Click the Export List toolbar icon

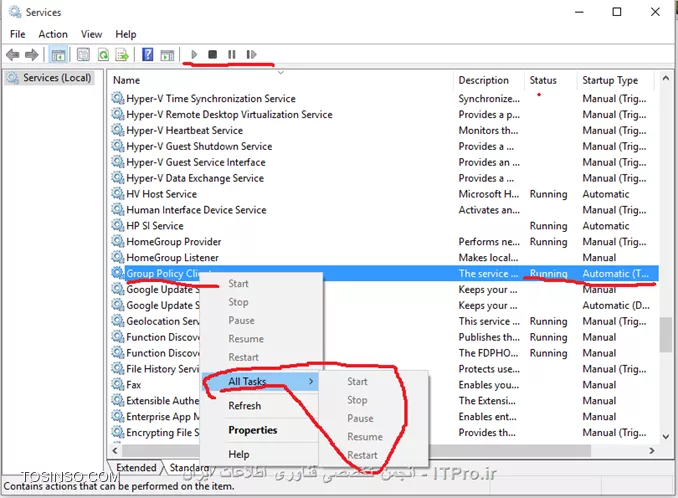122,55
